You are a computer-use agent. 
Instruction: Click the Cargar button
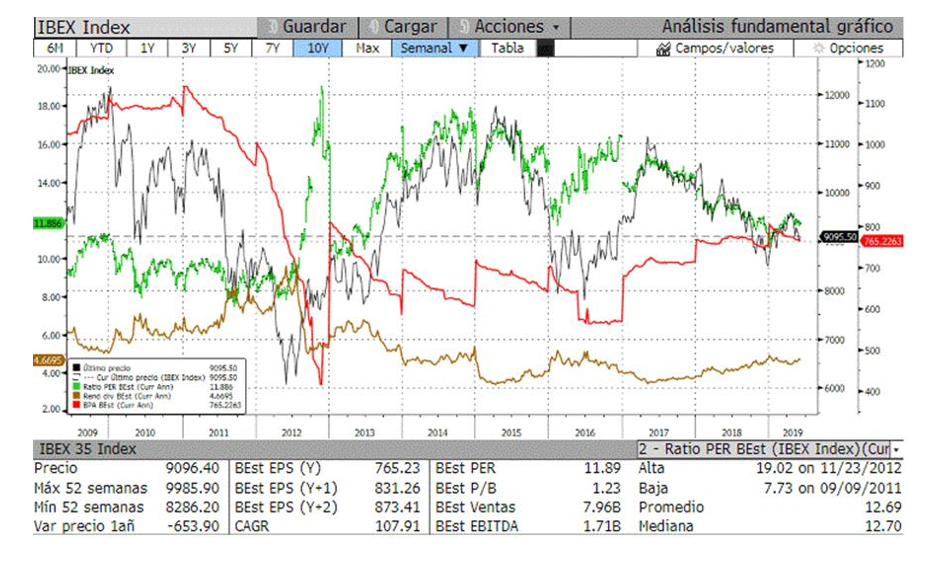[x=404, y=27]
